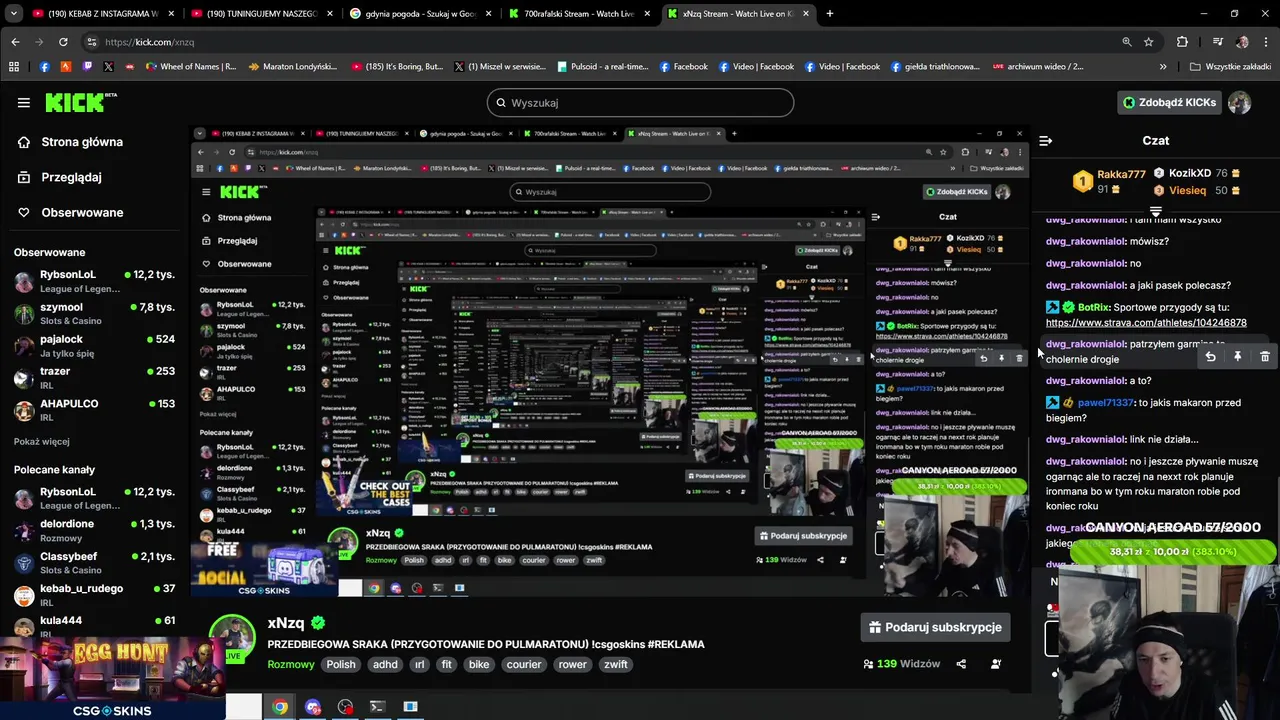Open AHAPULCO channel in outermost followed list

click(x=95, y=410)
